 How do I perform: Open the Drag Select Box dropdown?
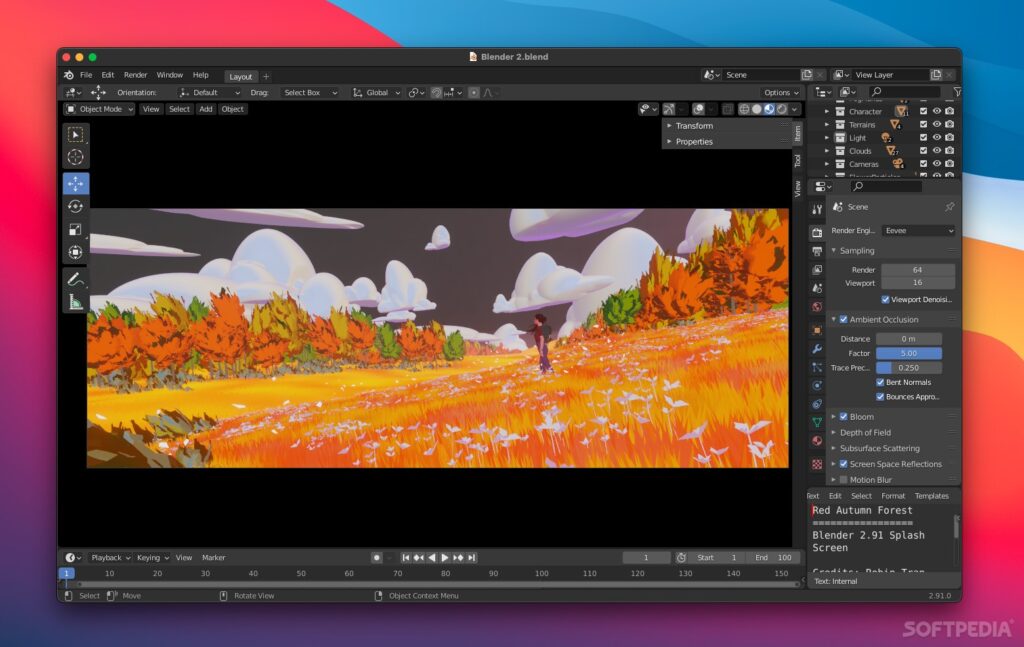(310, 93)
